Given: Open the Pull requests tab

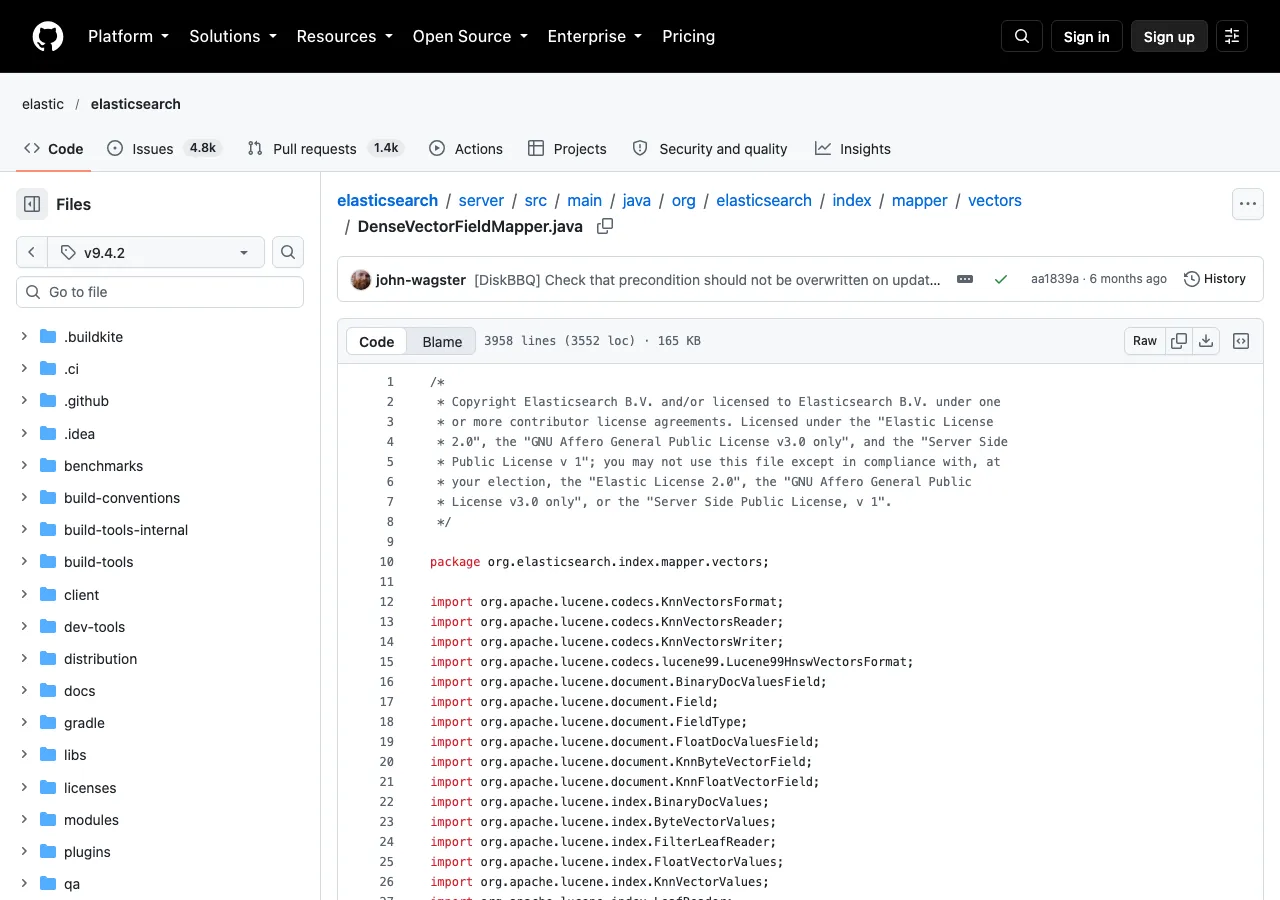Looking at the screenshot, I should click(325, 148).
